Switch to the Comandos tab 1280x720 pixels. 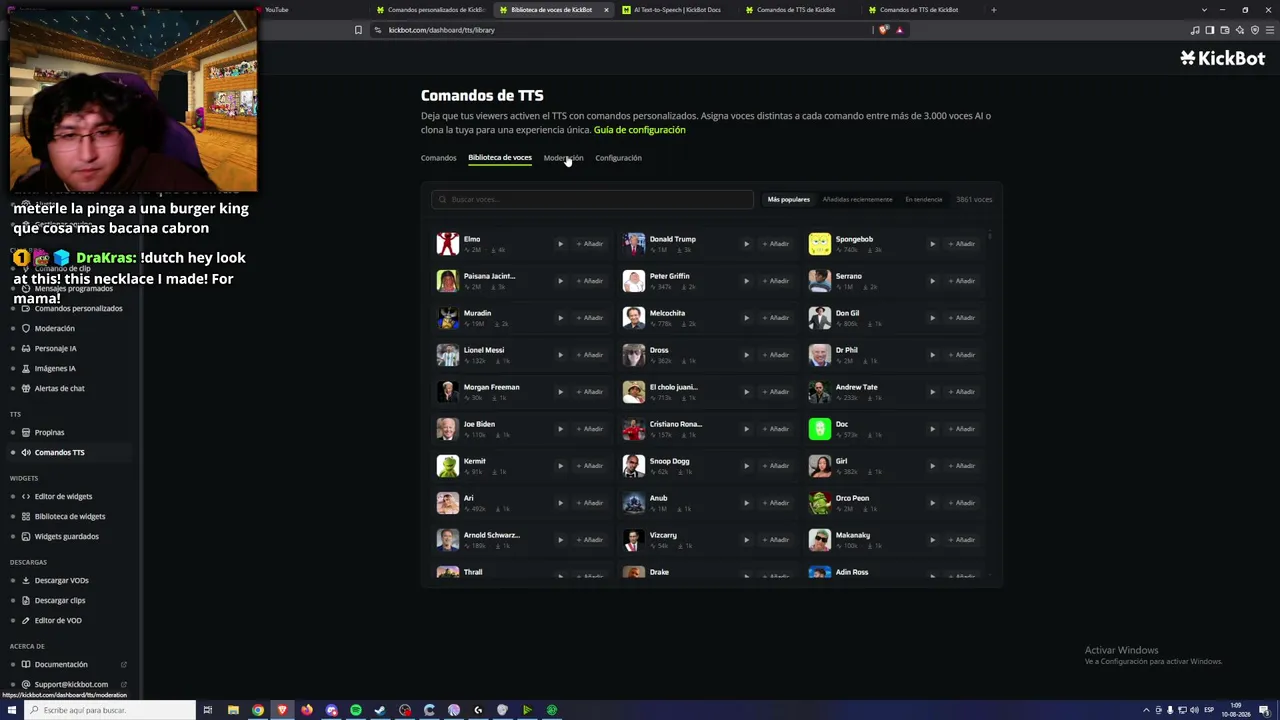[438, 158]
